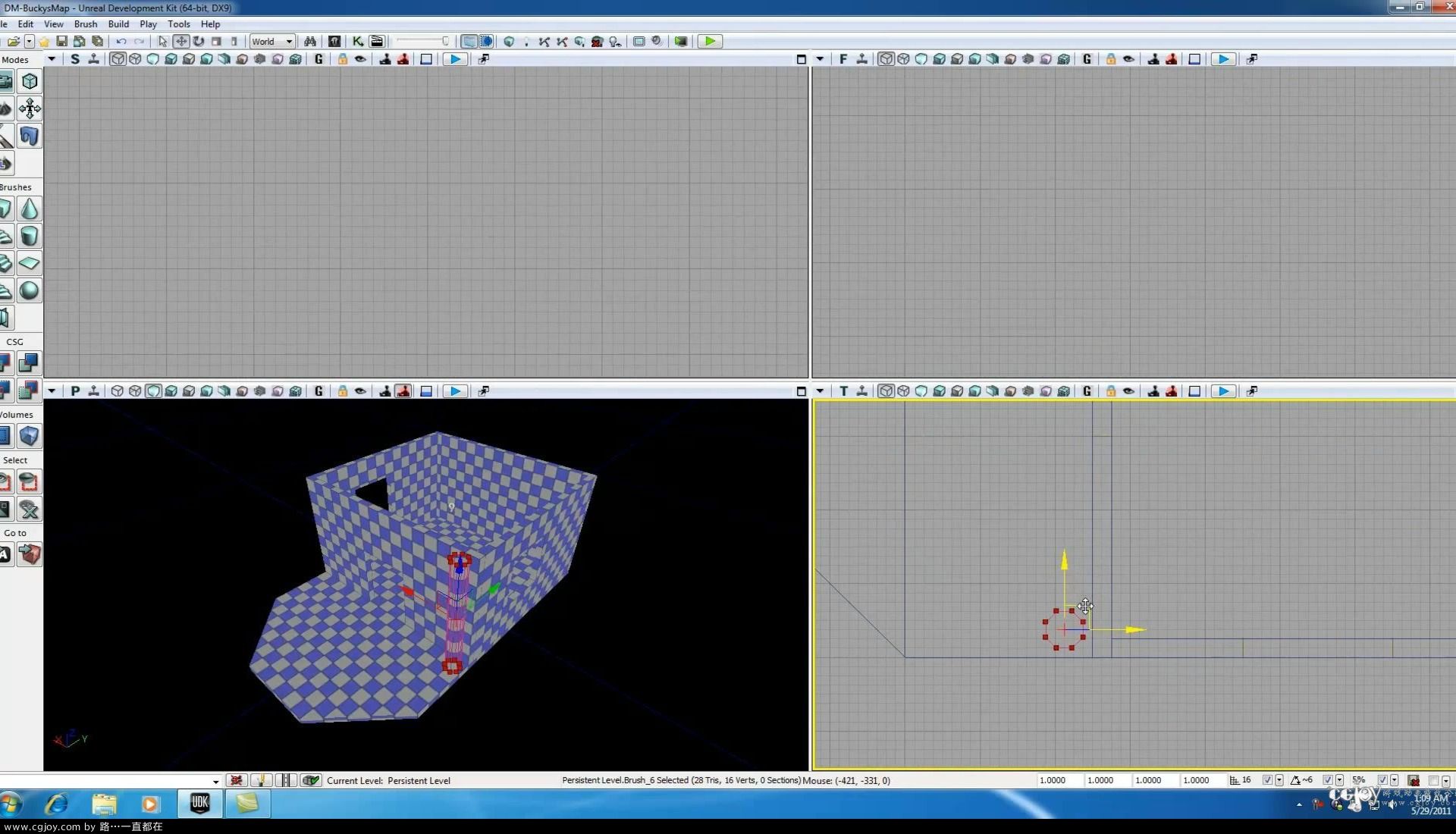
Task: Open drag grid size dropdown next to 16
Action: pos(1279,780)
